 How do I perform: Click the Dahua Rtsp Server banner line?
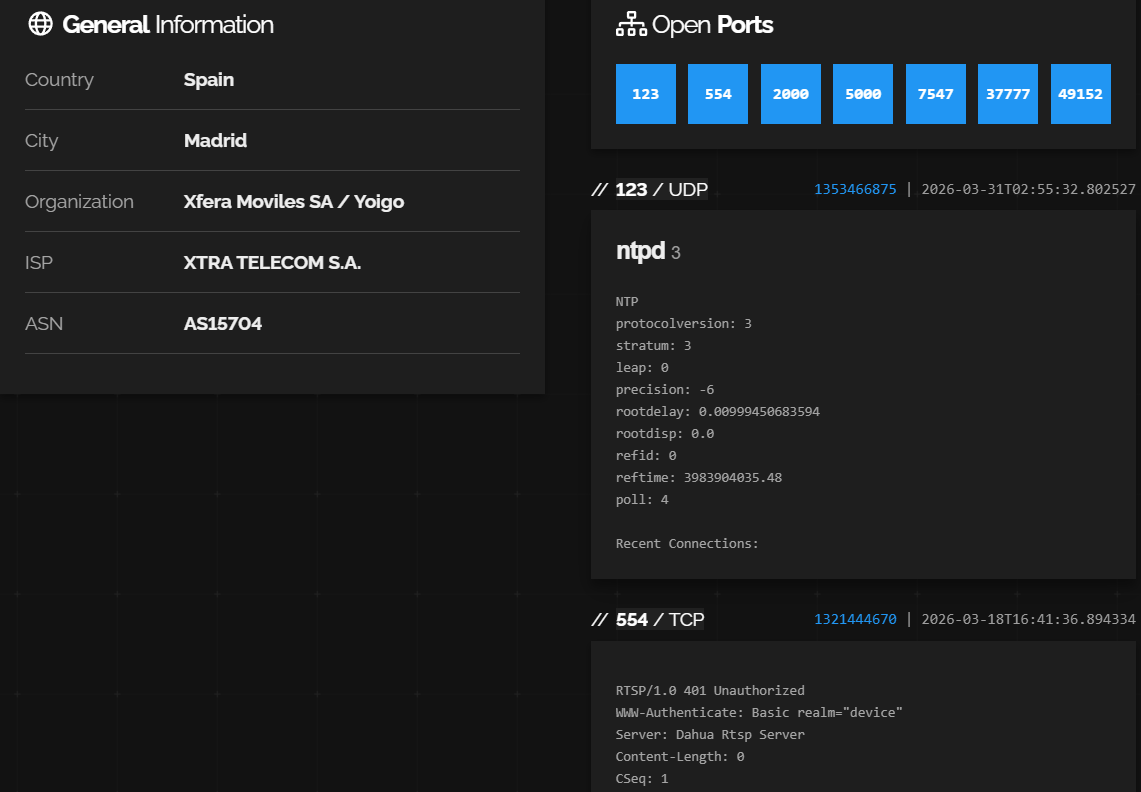(x=710, y=735)
